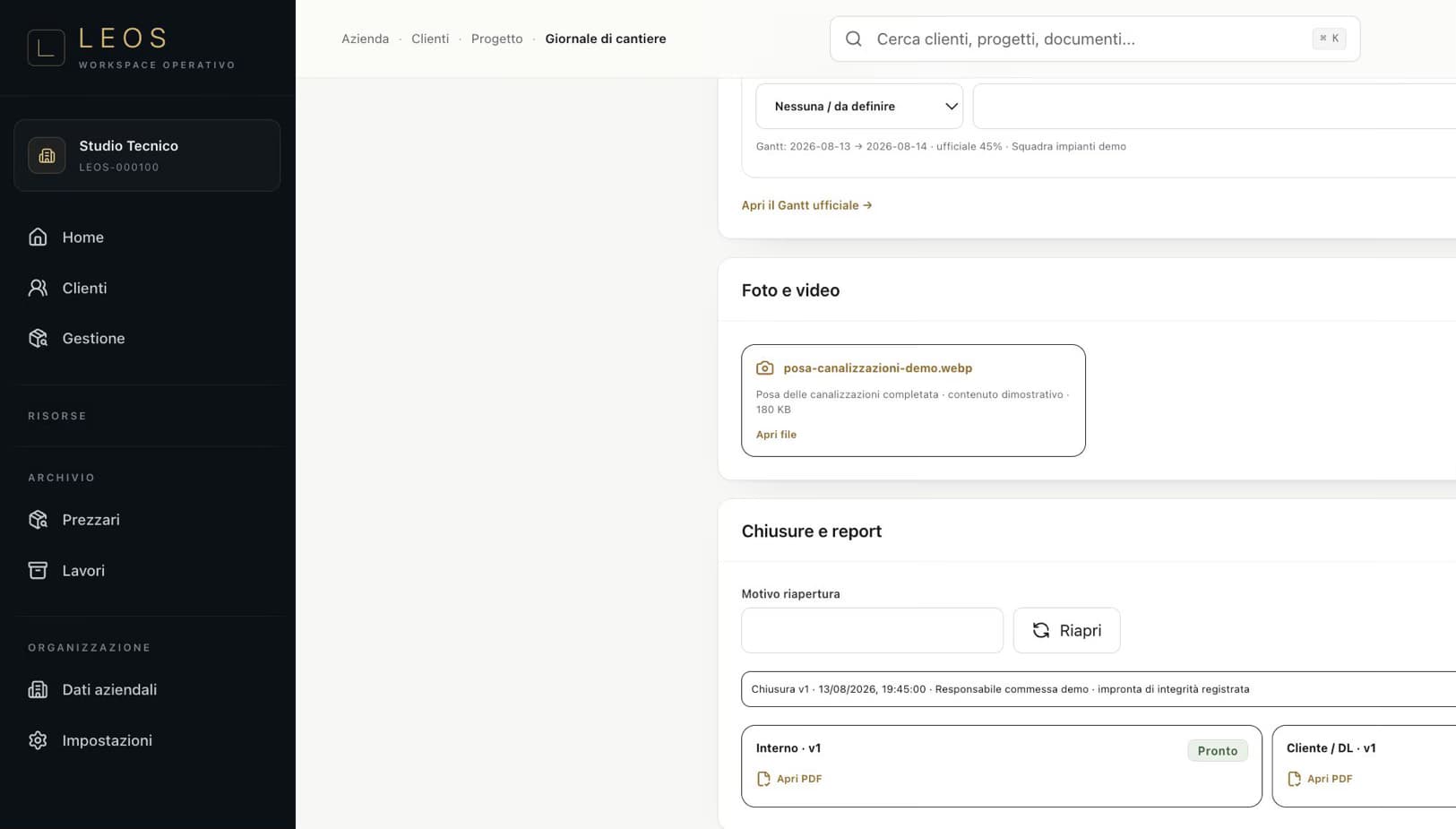
Task: Click the Studio Tecnico building icon
Action: (x=47, y=155)
